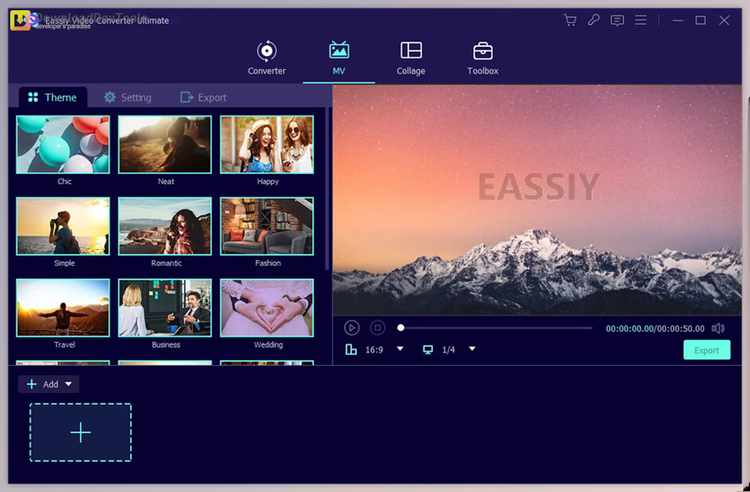Image resolution: width=750 pixels, height=492 pixels.
Task: Choose the Fashion theme thumbnail
Action: [267, 226]
